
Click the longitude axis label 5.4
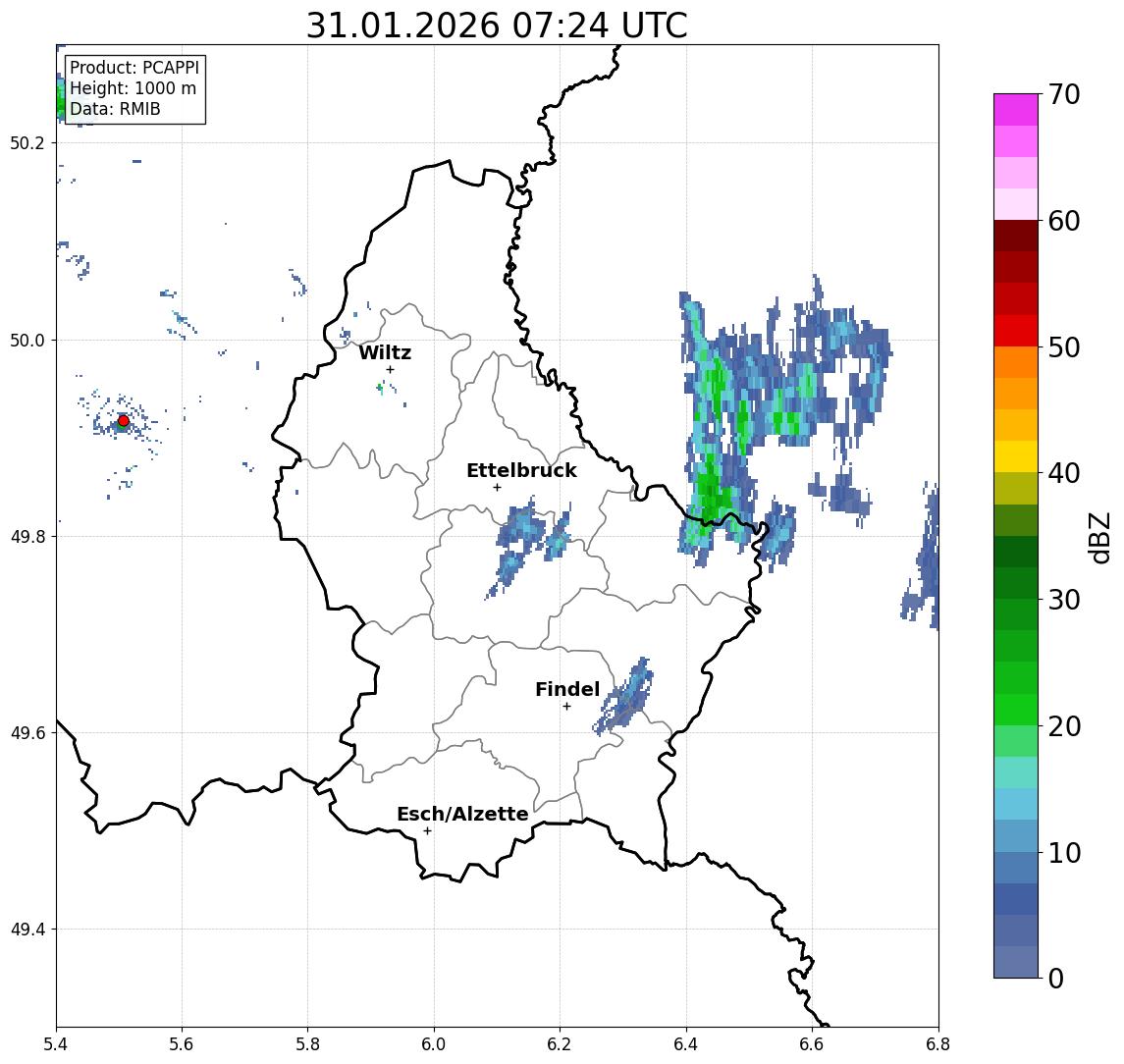(56, 1043)
